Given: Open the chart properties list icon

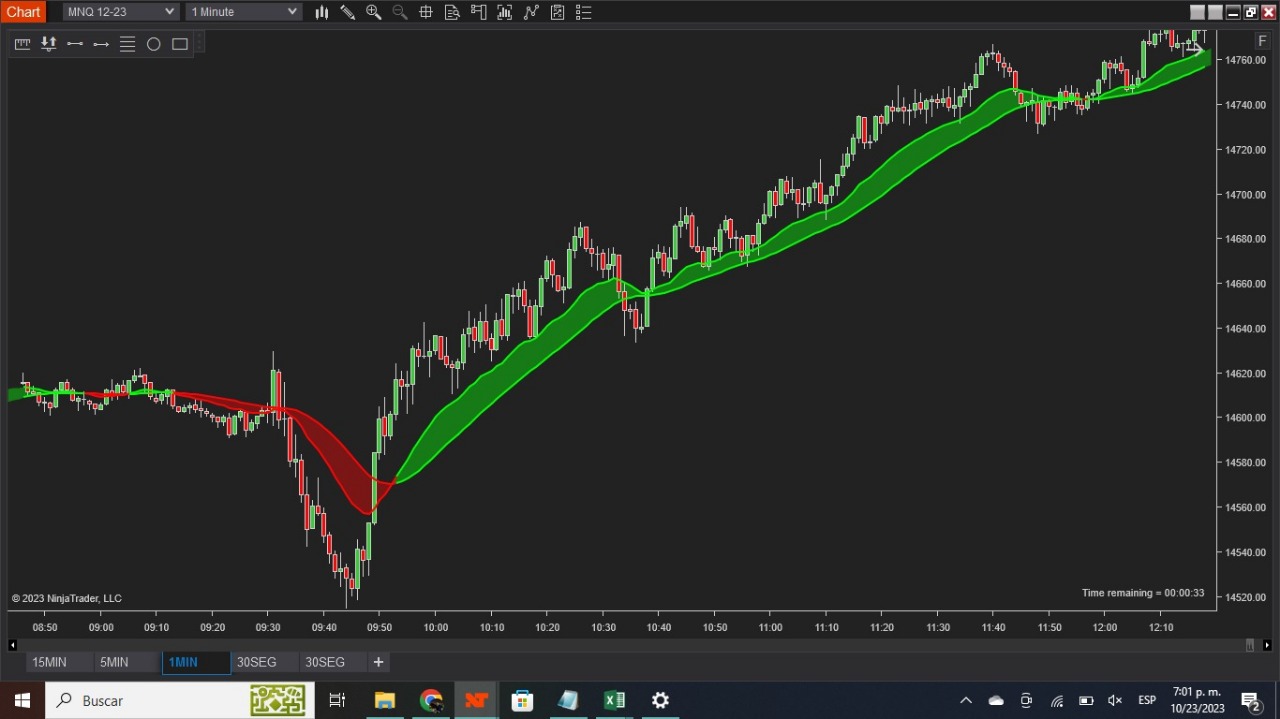Looking at the screenshot, I should pyautogui.click(x=584, y=12).
